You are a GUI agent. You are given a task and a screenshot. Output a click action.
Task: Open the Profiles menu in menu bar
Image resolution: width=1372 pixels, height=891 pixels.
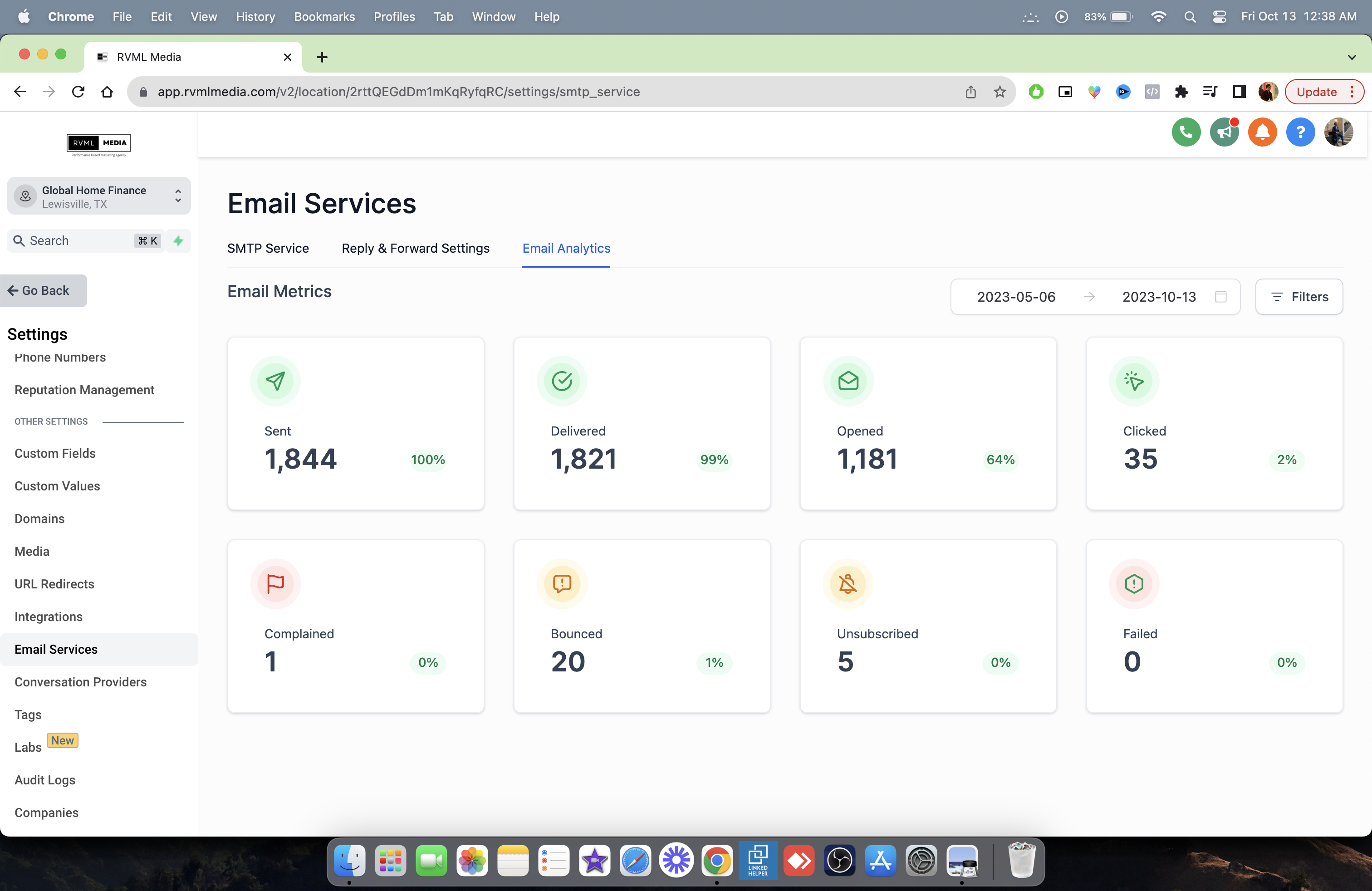[394, 17]
